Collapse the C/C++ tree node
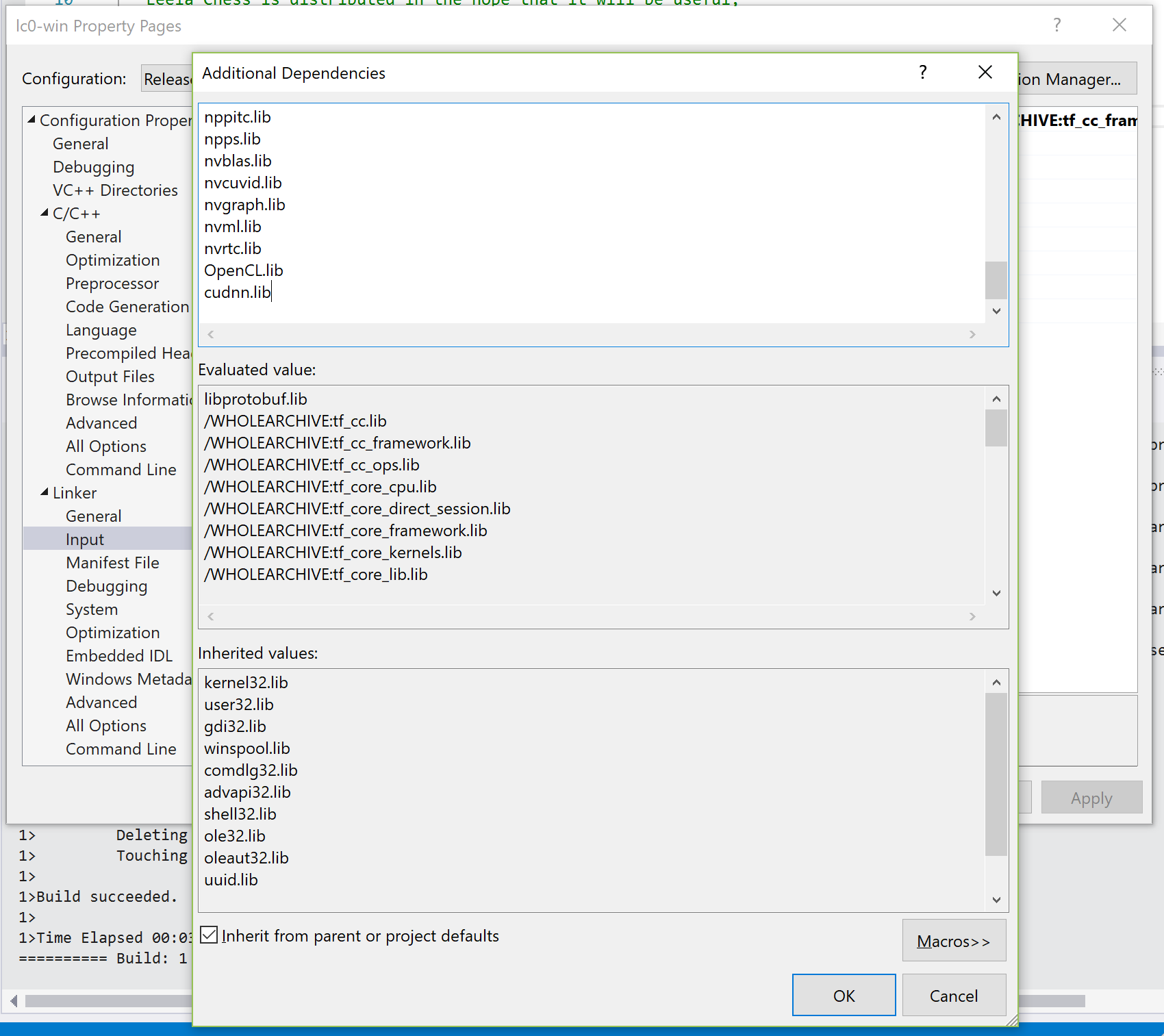Screen dimensions: 1164x1036 click(44, 213)
